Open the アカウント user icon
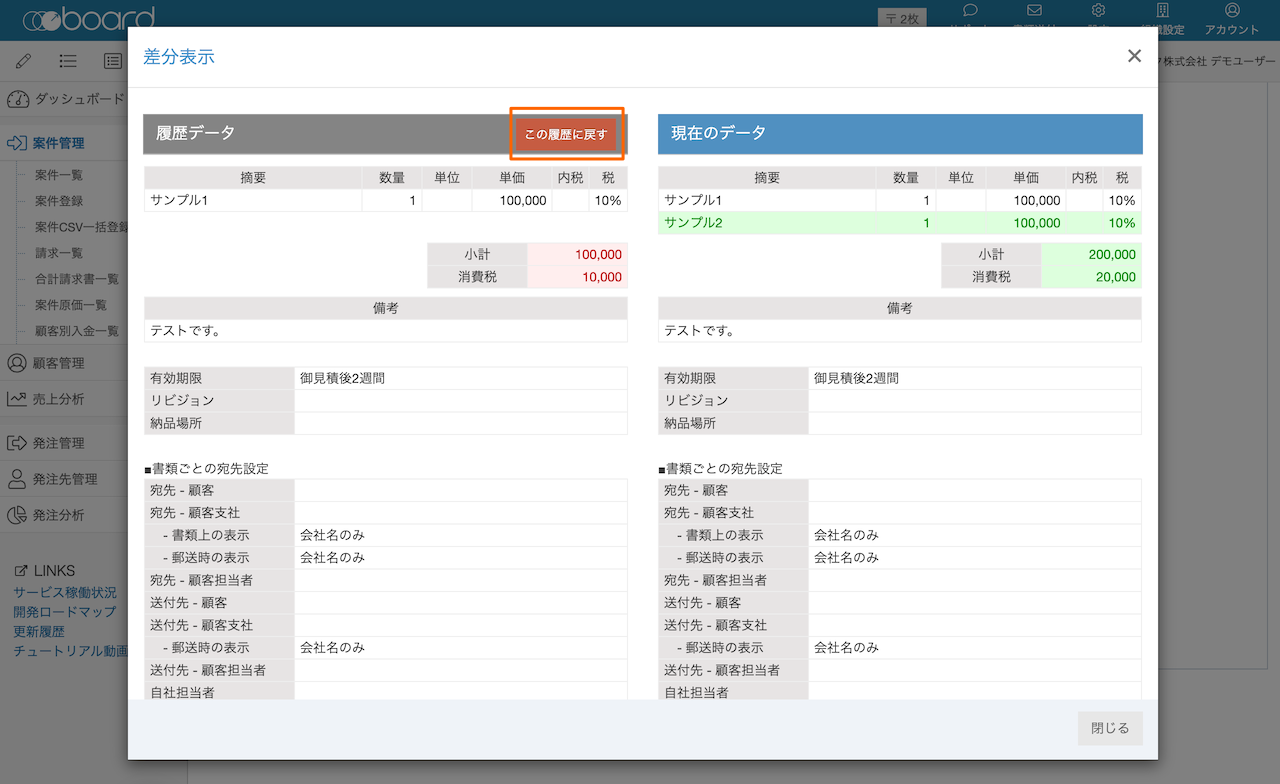Viewport: 1280px width, 784px height. coord(1232,10)
